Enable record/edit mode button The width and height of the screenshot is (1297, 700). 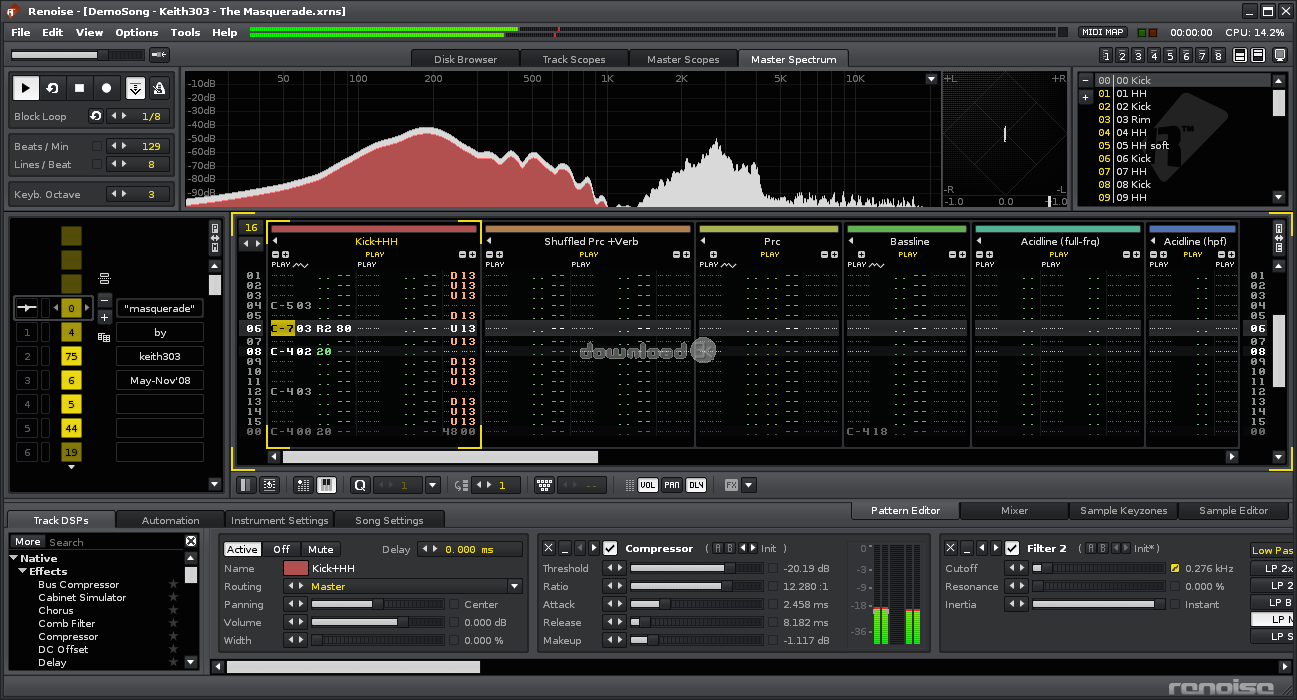[107, 88]
